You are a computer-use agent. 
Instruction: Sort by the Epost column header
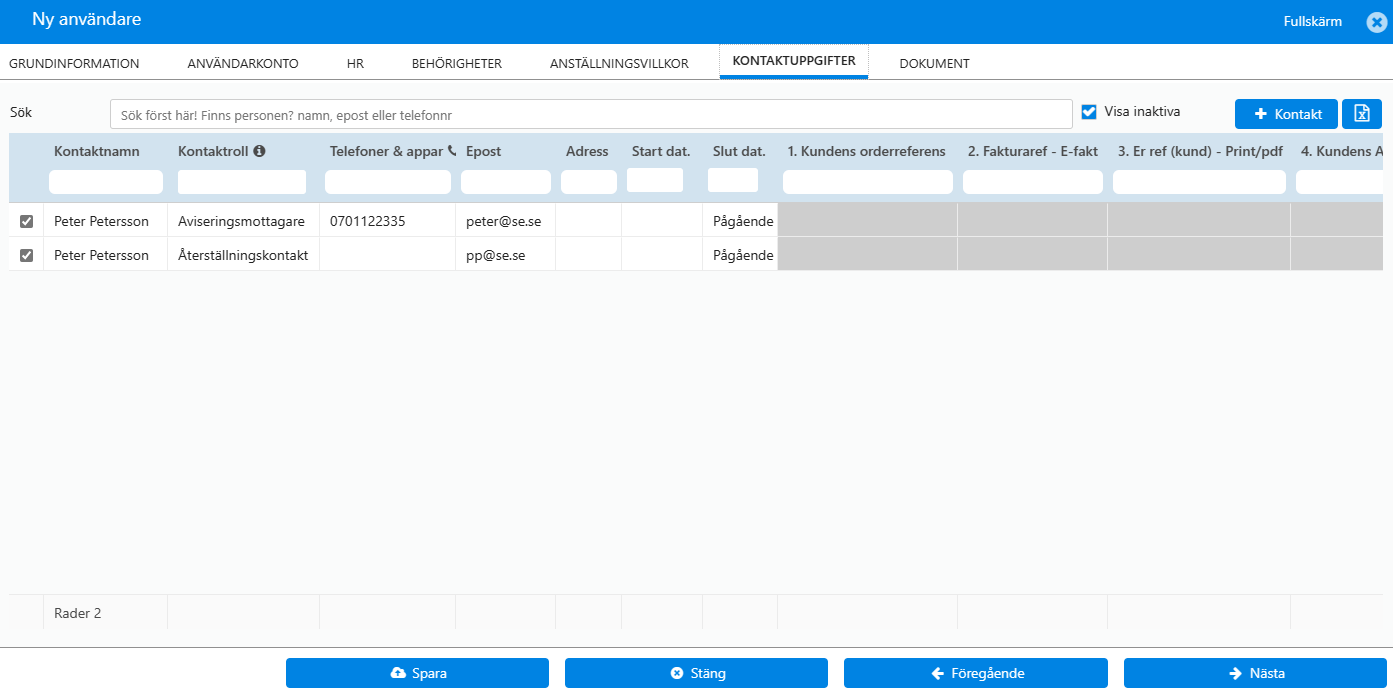click(484, 152)
